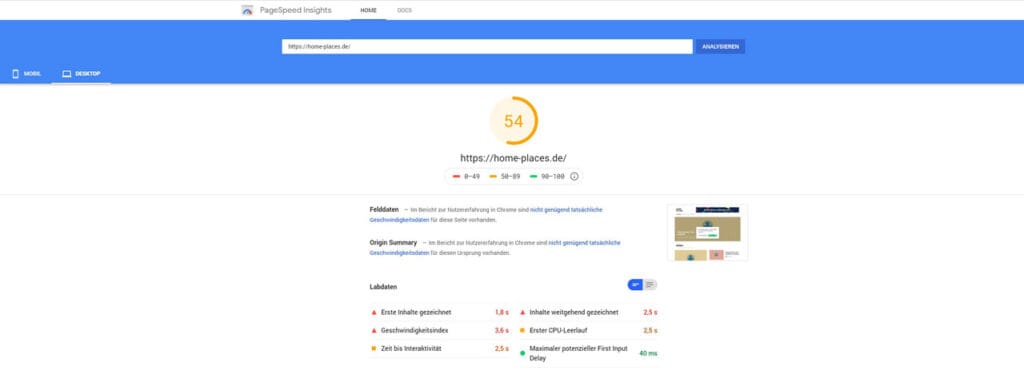The width and height of the screenshot is (1024, 378).
Task: Click the orange 50-89 legend entry
Action: 505,176
